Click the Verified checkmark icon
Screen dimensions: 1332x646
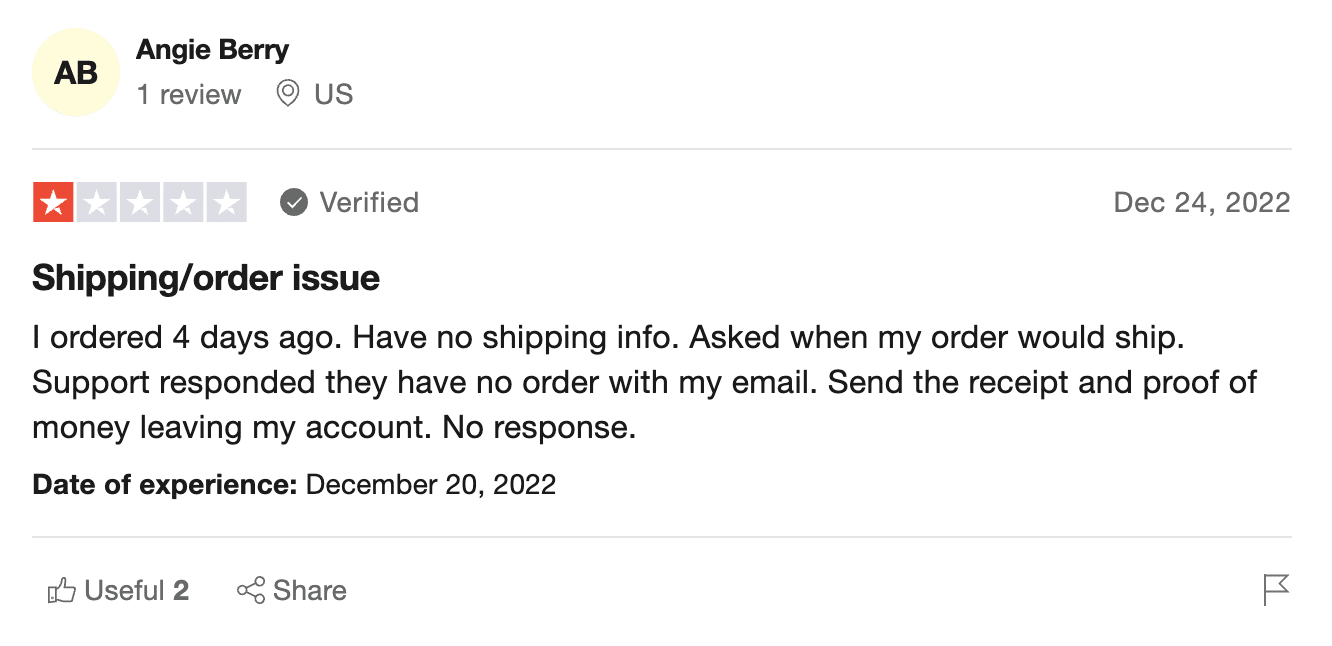click(x=294, y=203)
